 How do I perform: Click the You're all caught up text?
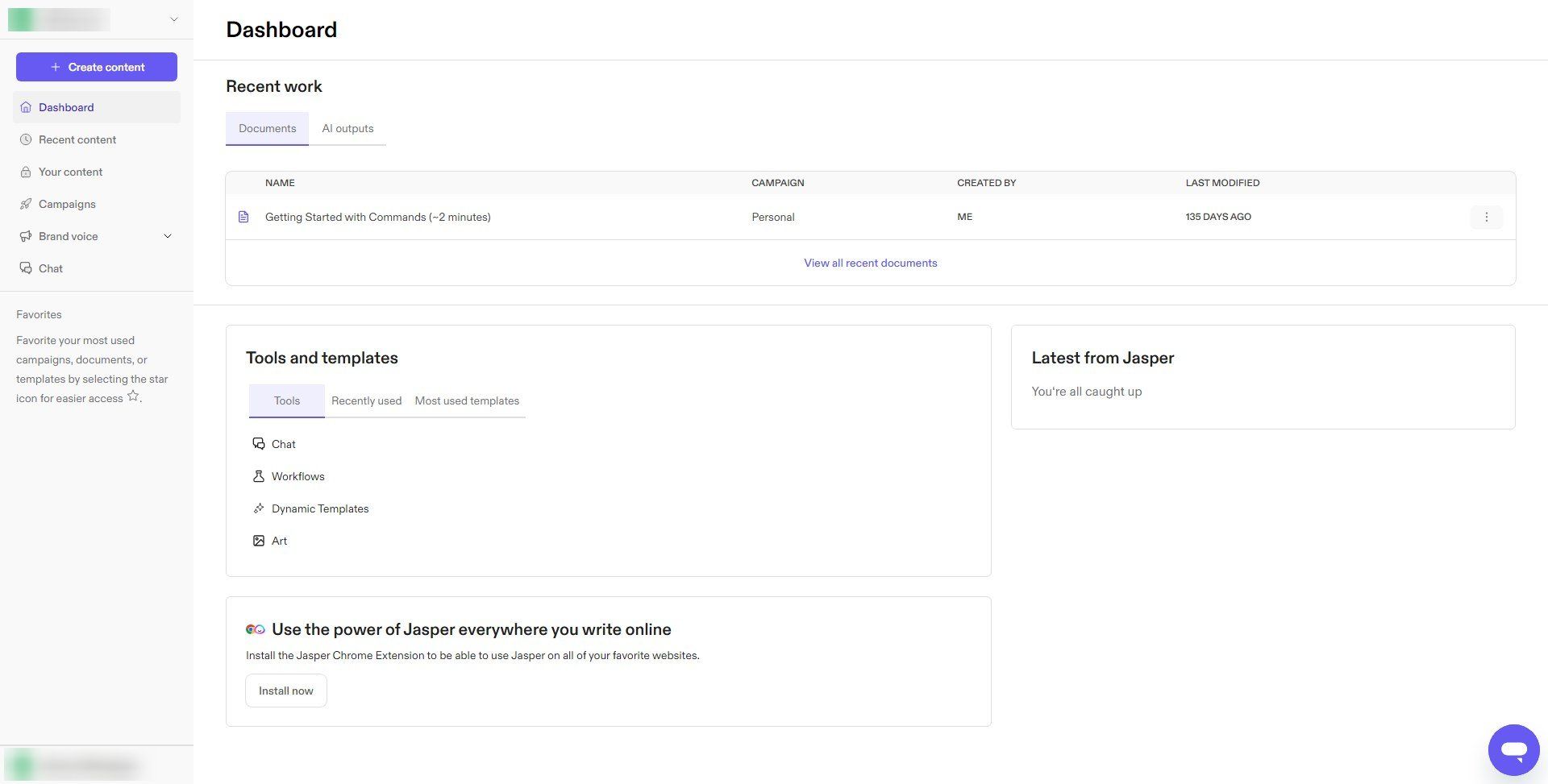(x=1086, y=392)
